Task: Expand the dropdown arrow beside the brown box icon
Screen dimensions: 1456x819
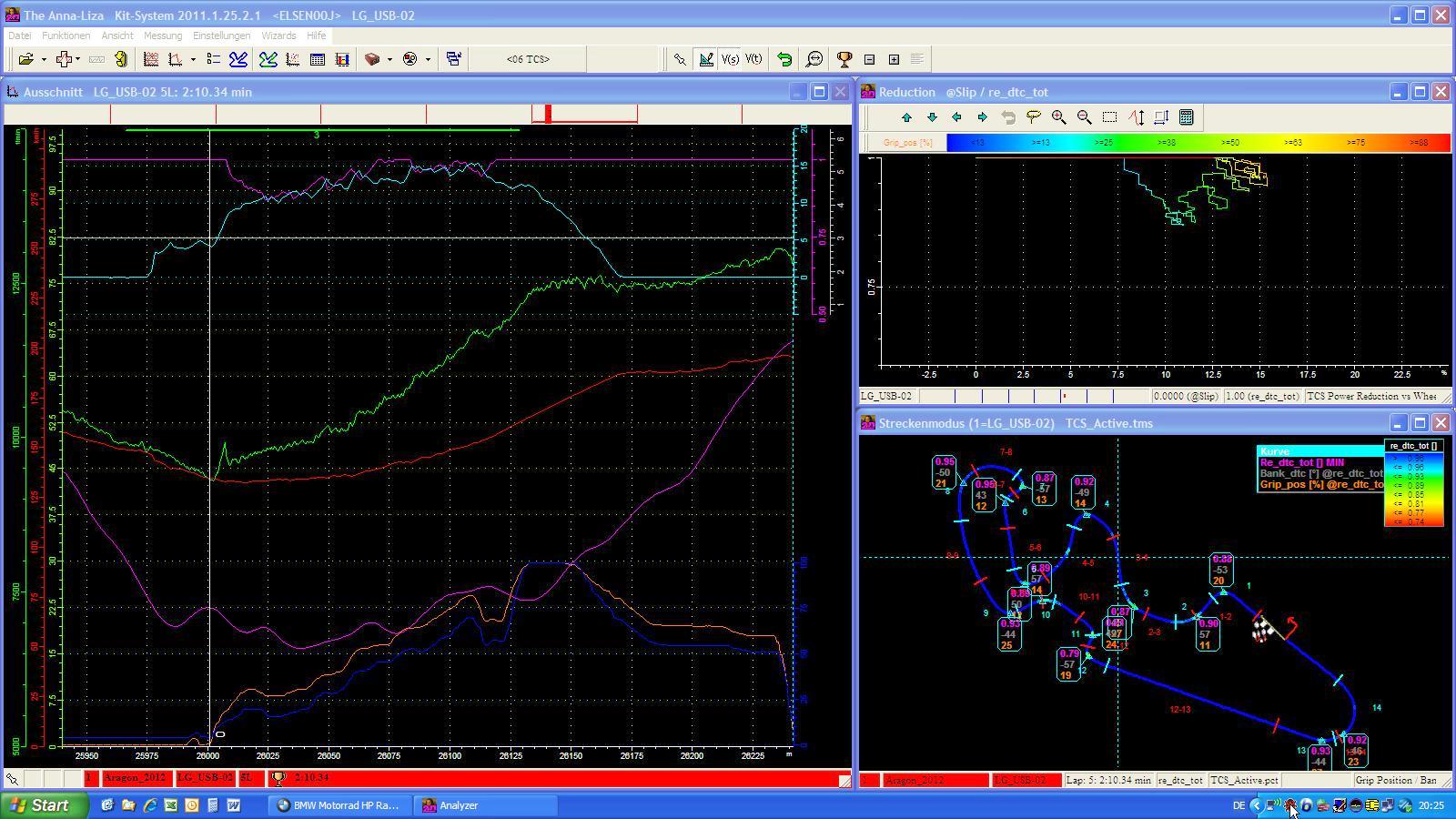Action: 389,59
